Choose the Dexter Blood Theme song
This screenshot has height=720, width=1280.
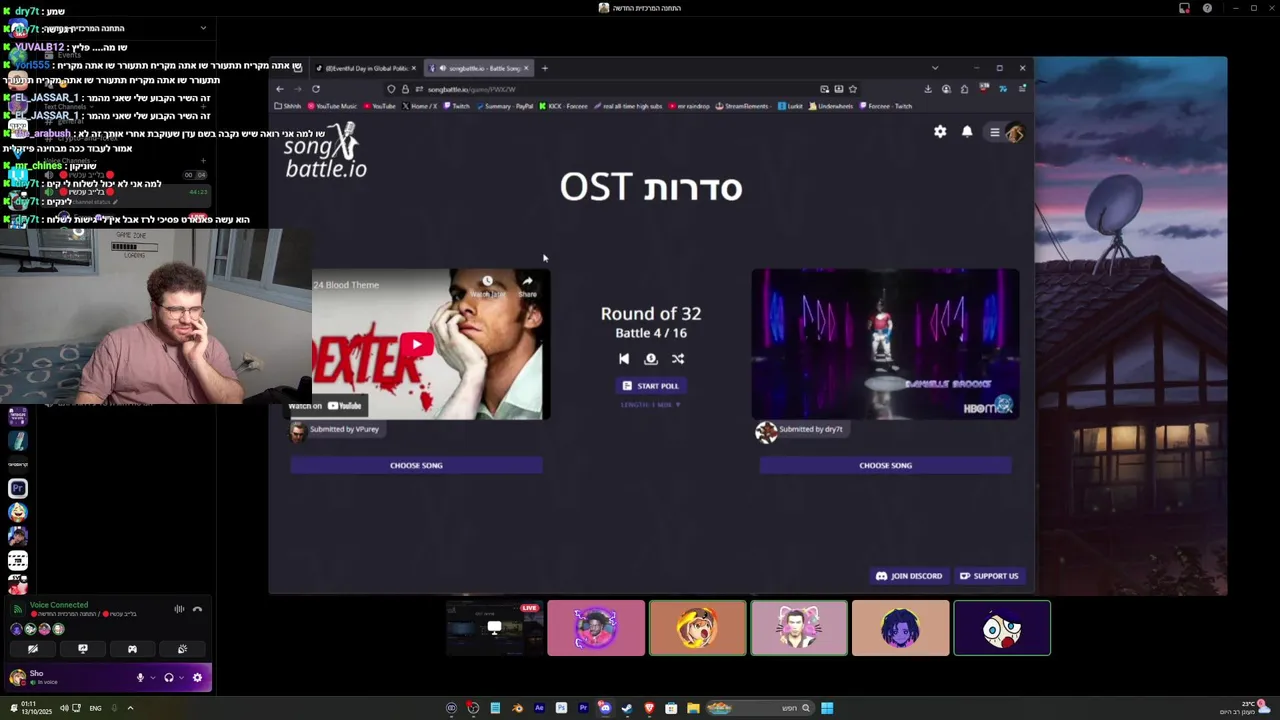pyautogui.click(x=416, y=465)
